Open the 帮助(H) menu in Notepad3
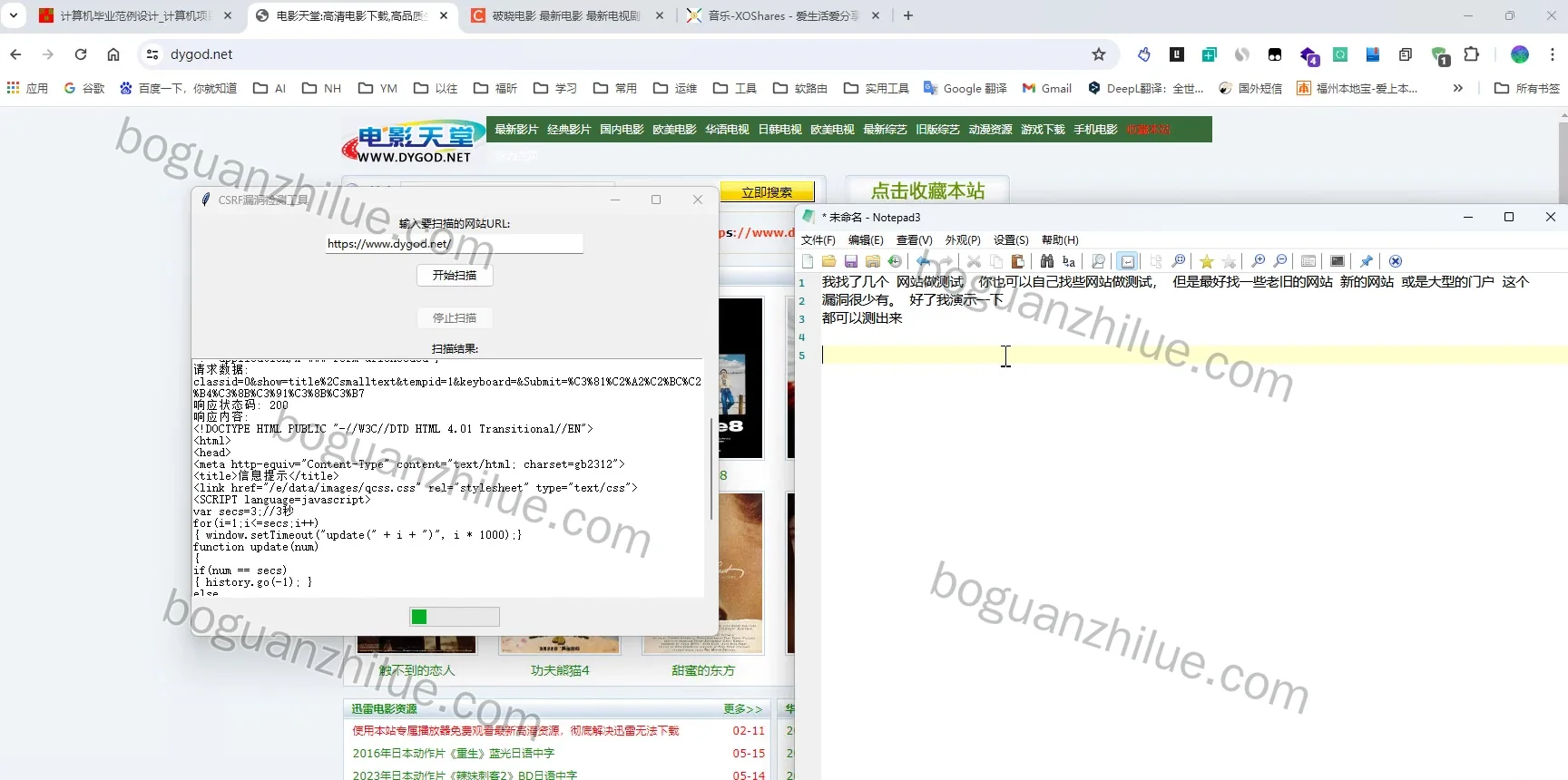The width and height of the screenshot is (1568, 780). (x=1060, y=240)
